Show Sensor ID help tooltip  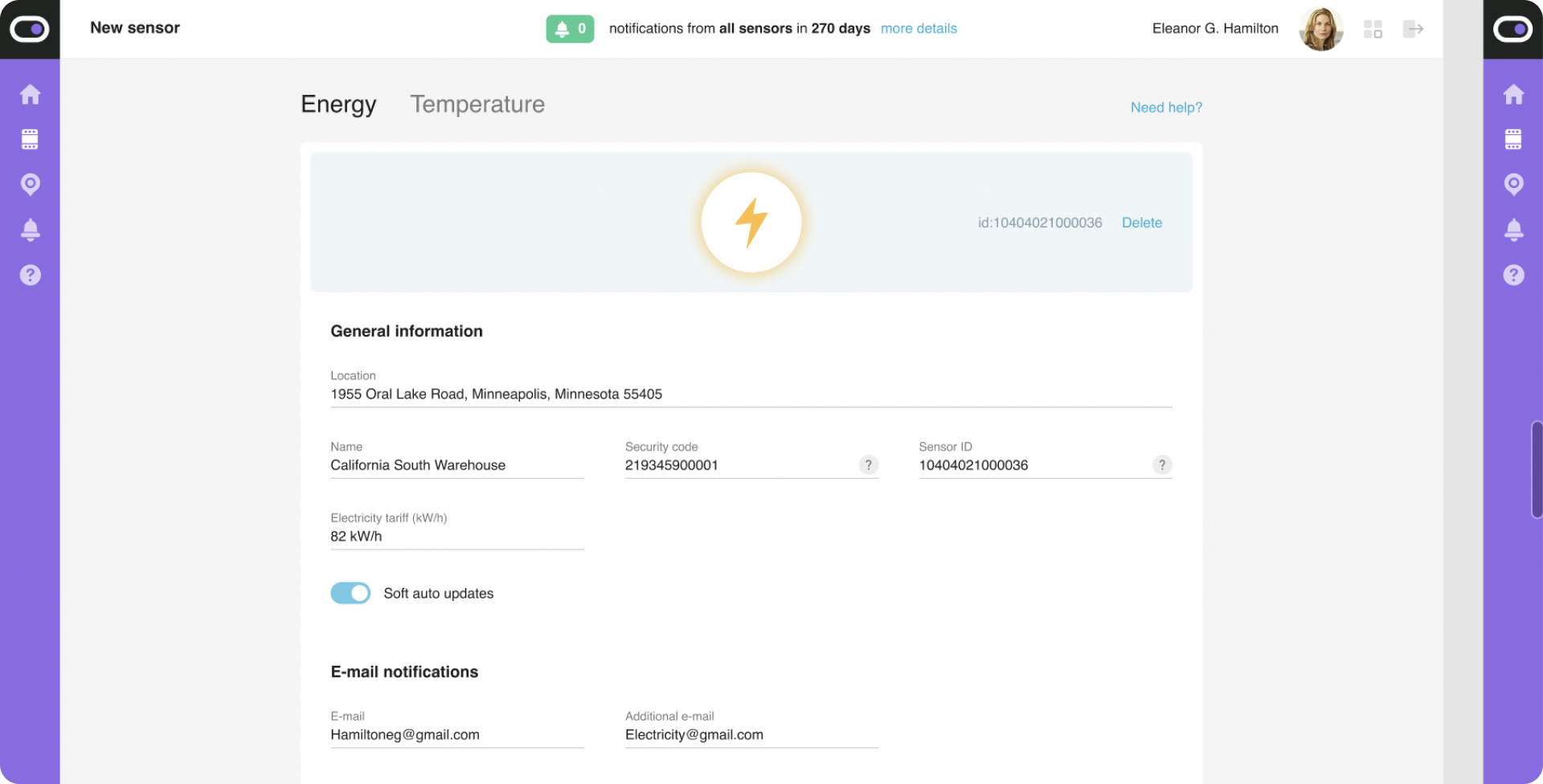pyautogui.click(x=1162, y=464)
